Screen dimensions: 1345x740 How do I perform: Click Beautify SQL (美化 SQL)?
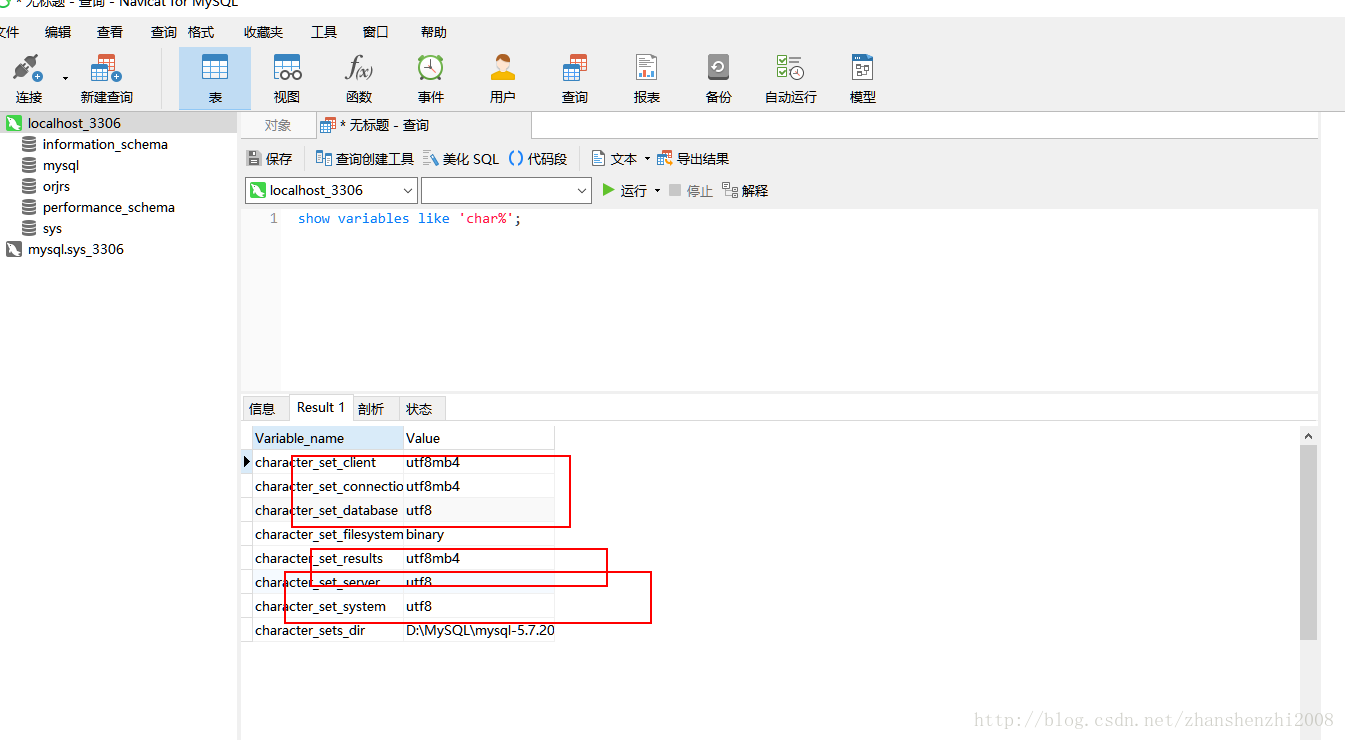(461, 159)
